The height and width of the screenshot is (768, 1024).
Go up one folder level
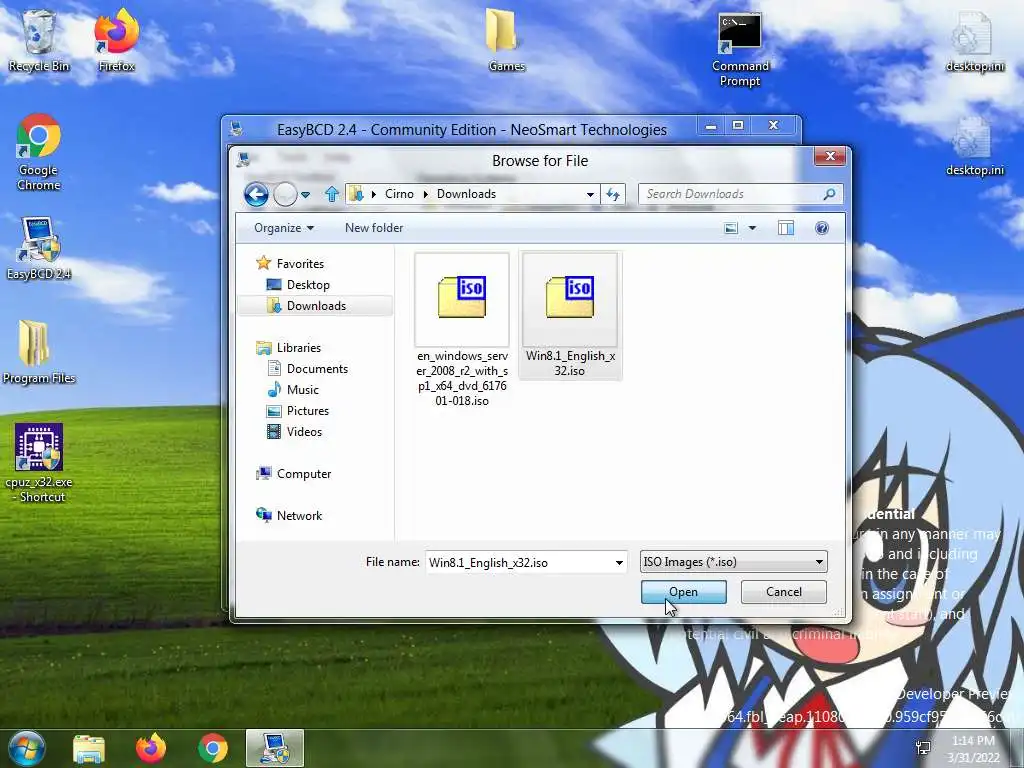pos(332,194)
